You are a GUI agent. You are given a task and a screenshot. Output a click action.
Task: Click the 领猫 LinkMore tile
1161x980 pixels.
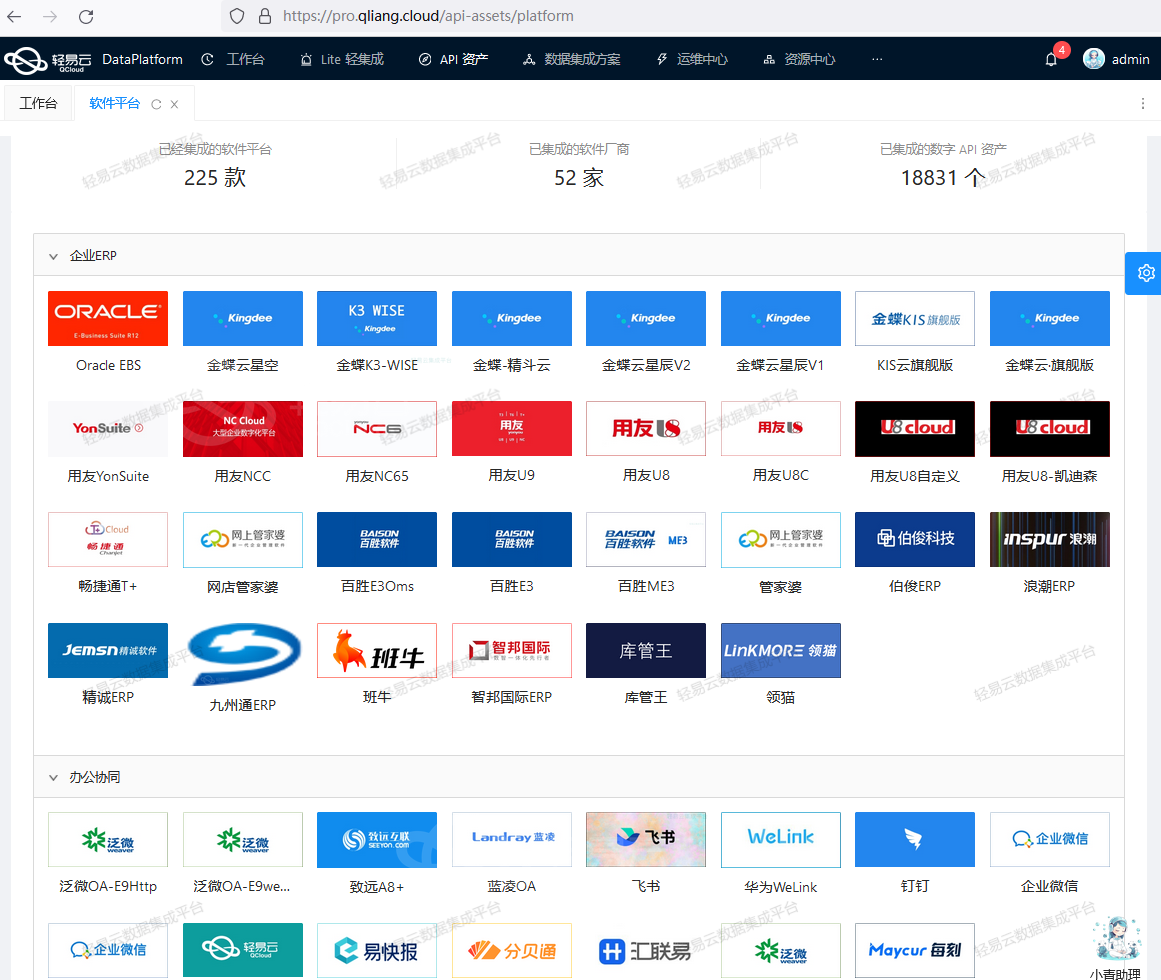[x=780, y=651]
